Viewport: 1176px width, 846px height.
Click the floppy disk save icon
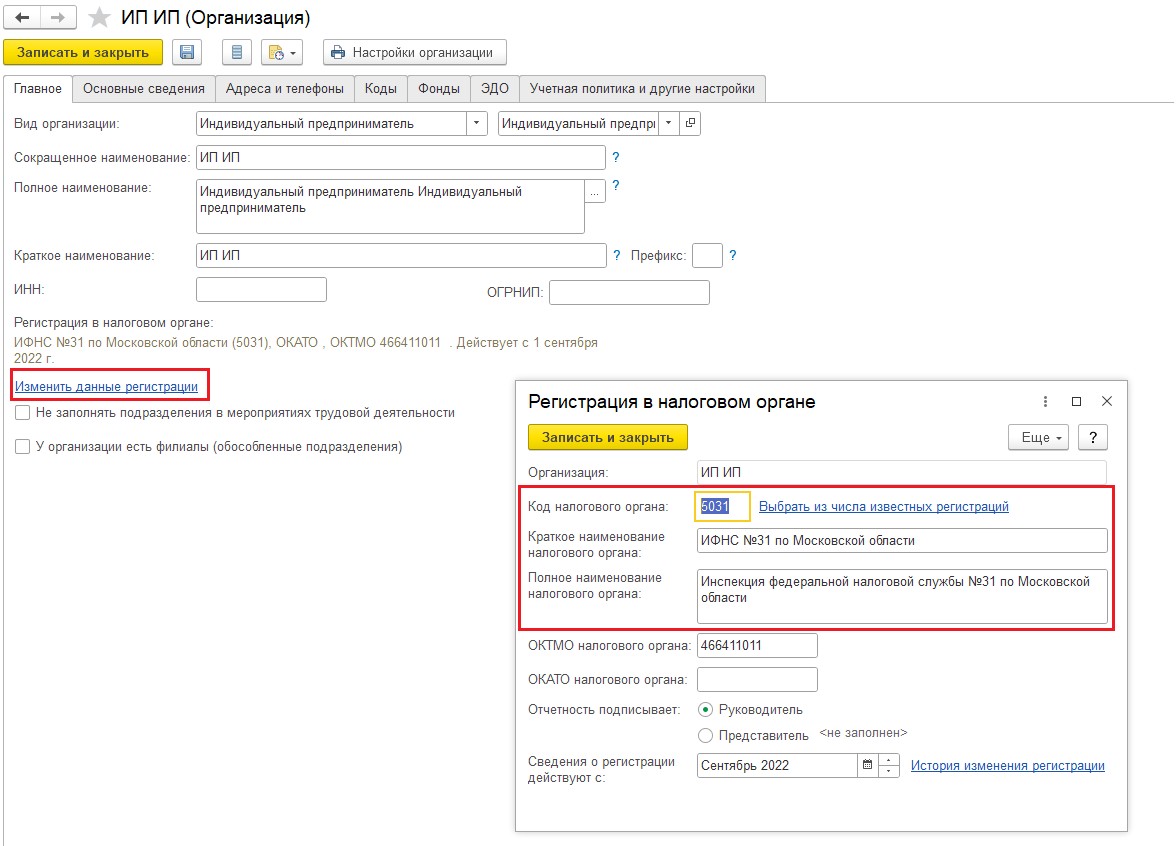(187, 53)
